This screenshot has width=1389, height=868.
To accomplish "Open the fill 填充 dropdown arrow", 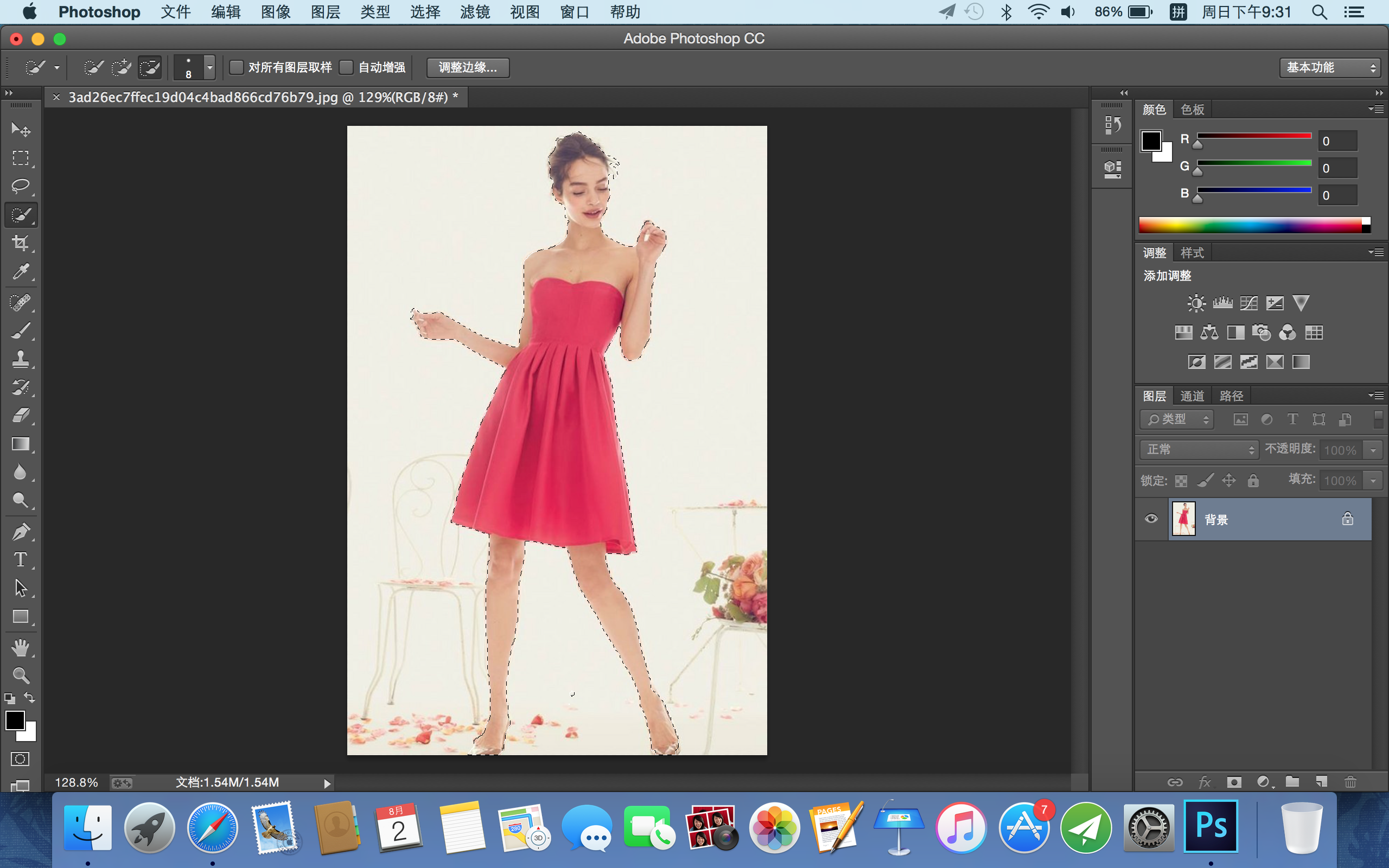I will 1373,481.
